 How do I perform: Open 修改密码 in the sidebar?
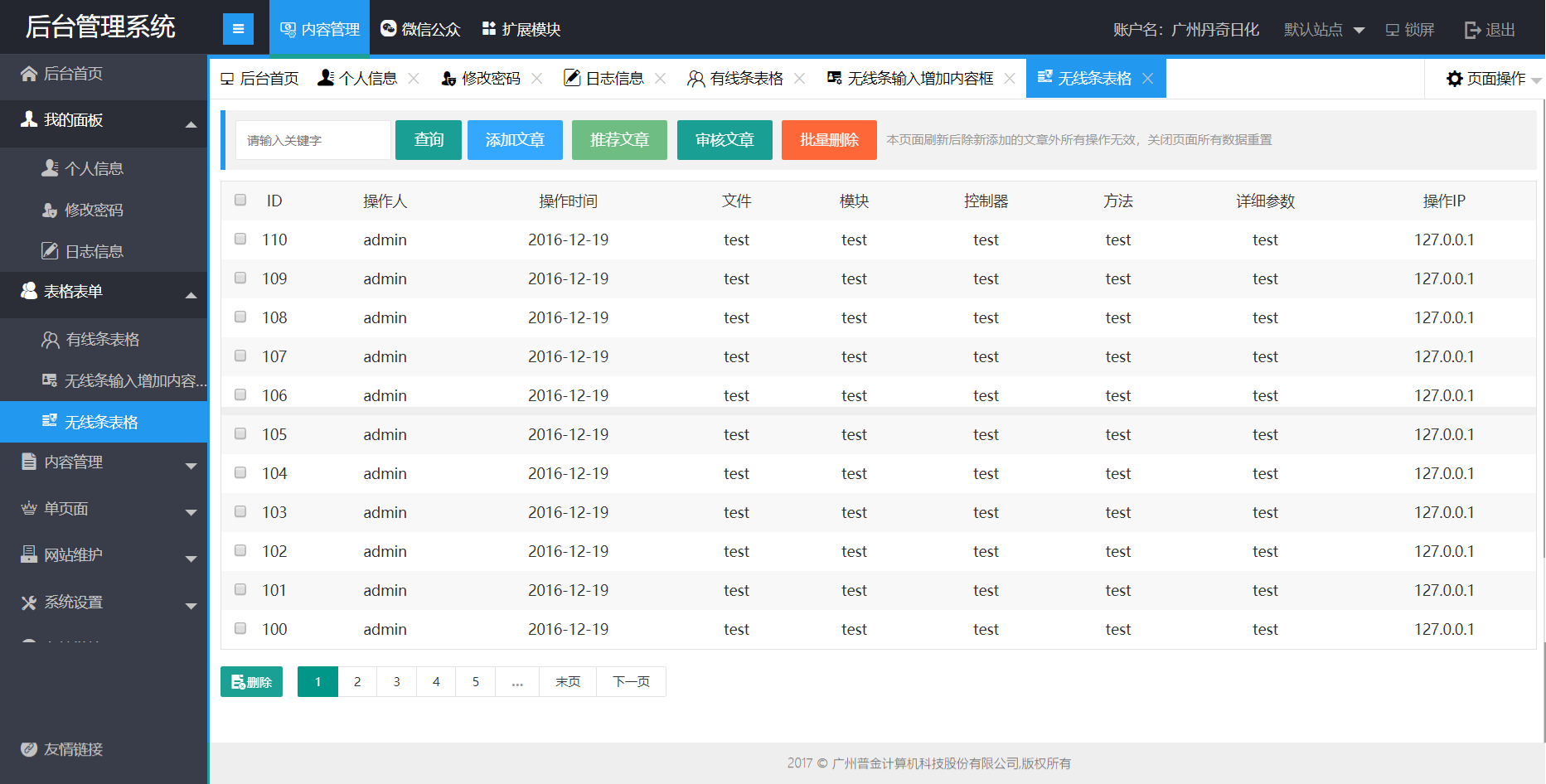(94, 210)
